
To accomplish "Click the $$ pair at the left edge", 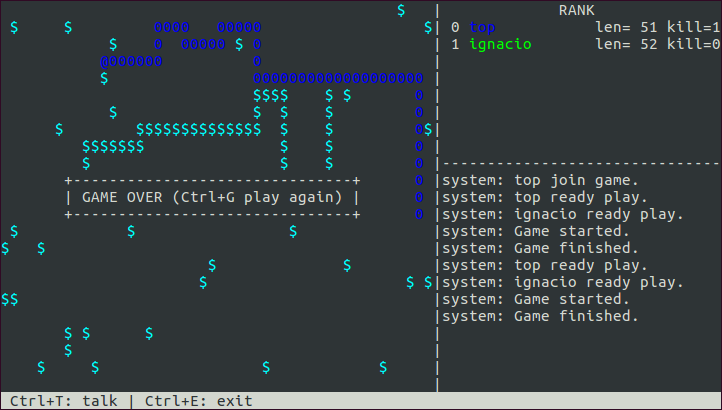I will (x=9, y=299).
